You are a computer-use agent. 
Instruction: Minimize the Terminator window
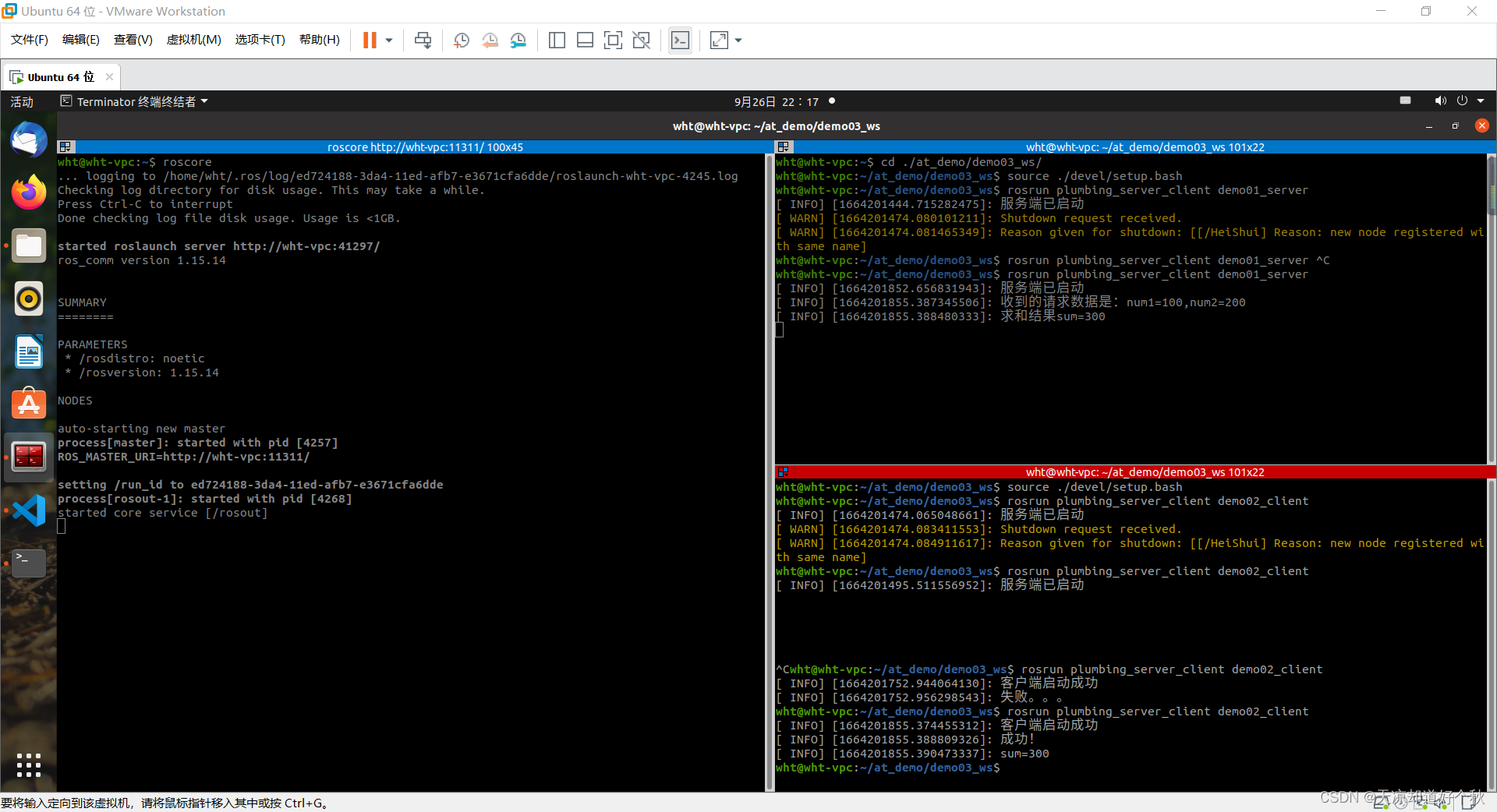pyautogui.click(x=1428, y=126)
